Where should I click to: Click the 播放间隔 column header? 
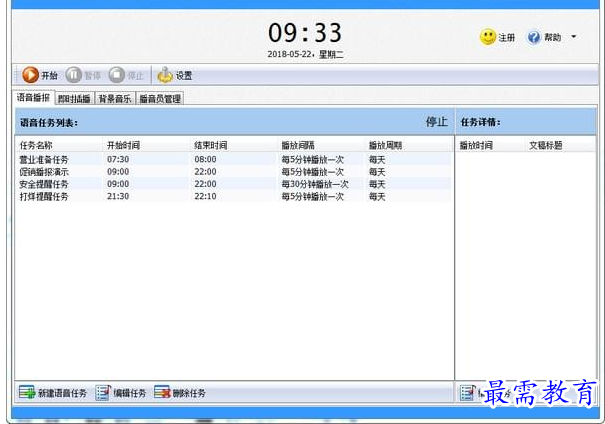(x=298, y=145)
